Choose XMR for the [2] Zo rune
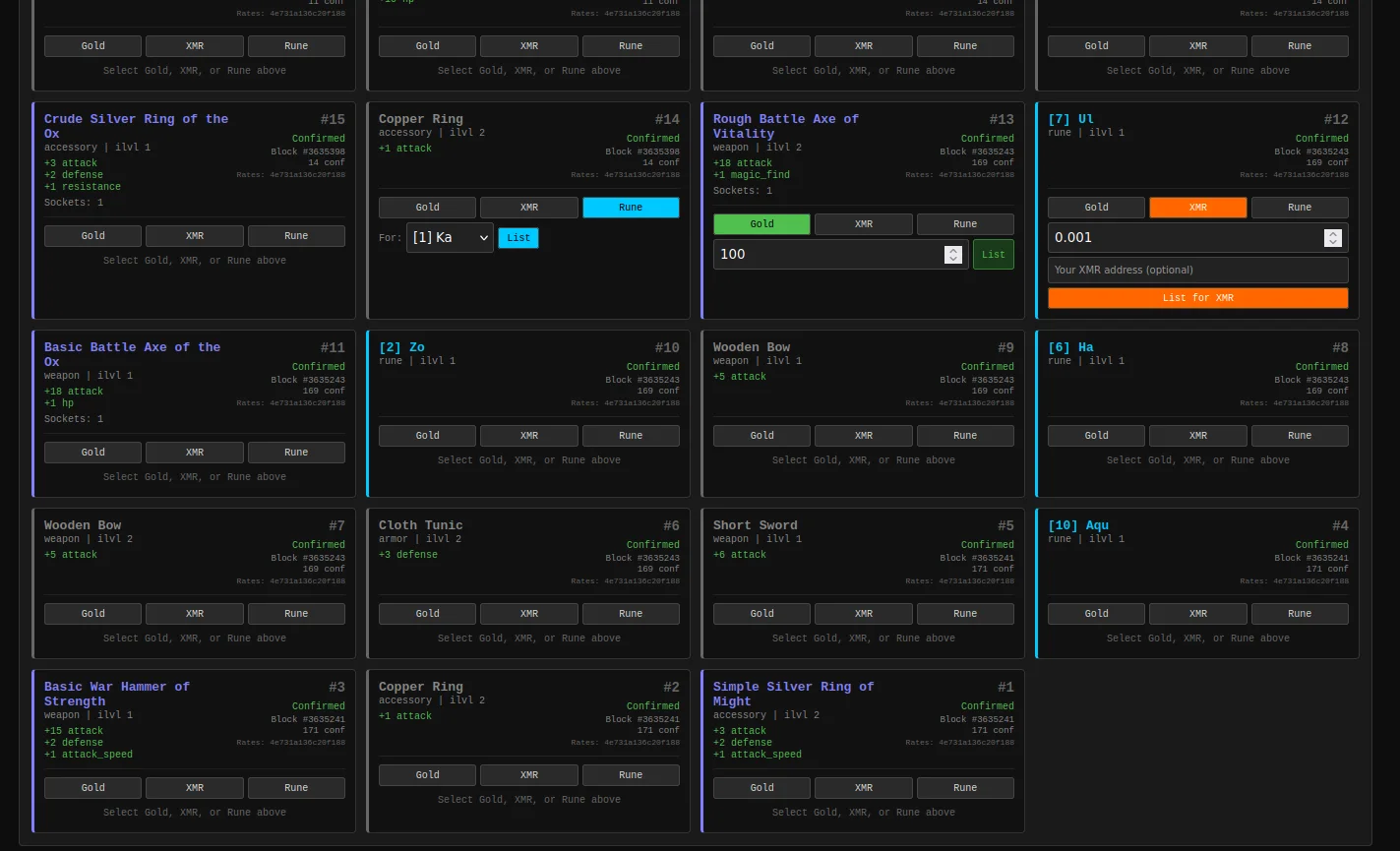This screenshot has width=1400, height=851. (x=528, y=436)
